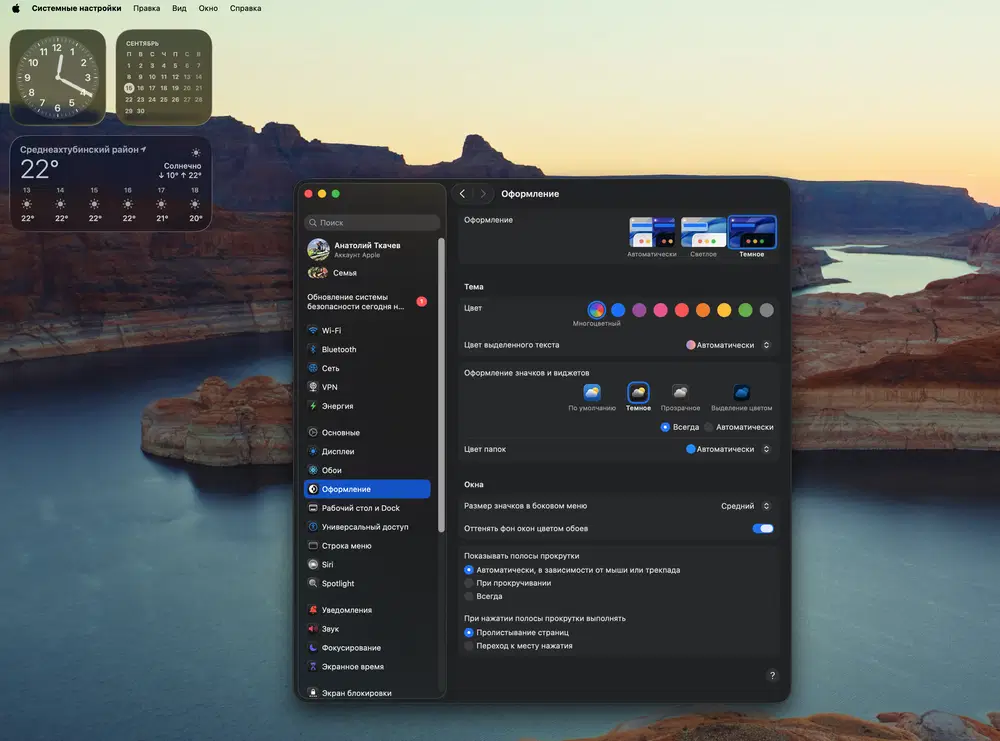Viewport: 1000px width, 741px height.
Task: Pick the blue accent color
Action: [x=618, y=310]
